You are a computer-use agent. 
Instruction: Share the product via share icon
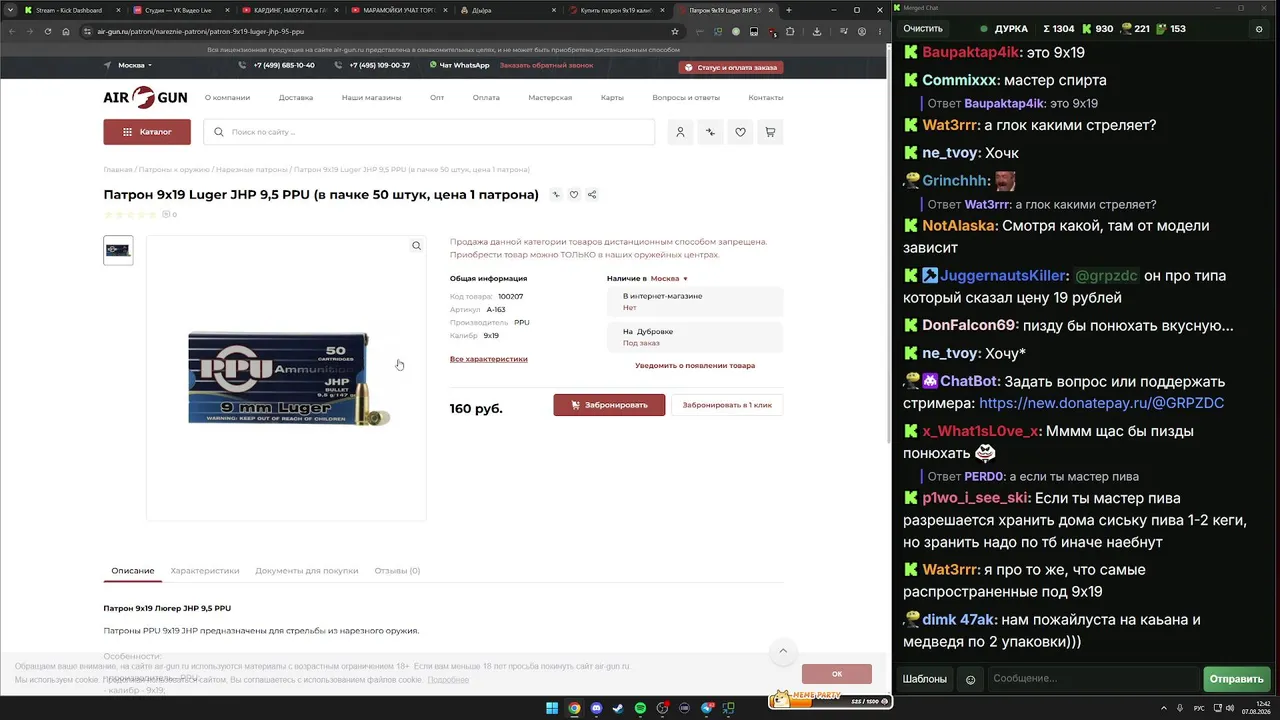(x=592, y=194)
